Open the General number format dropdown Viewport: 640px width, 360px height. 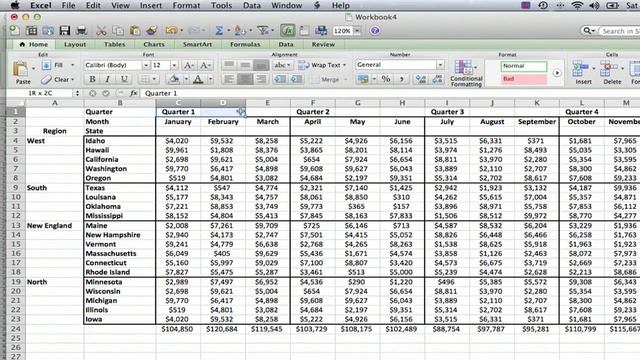(x=440, y=65)
